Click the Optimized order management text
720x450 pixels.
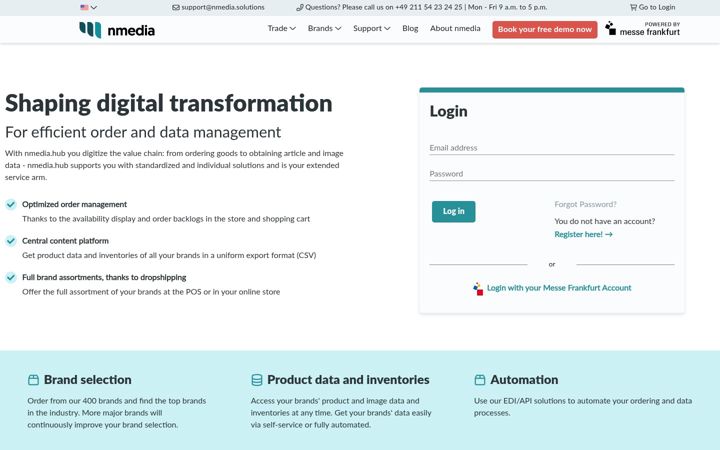tap(74, 204)
